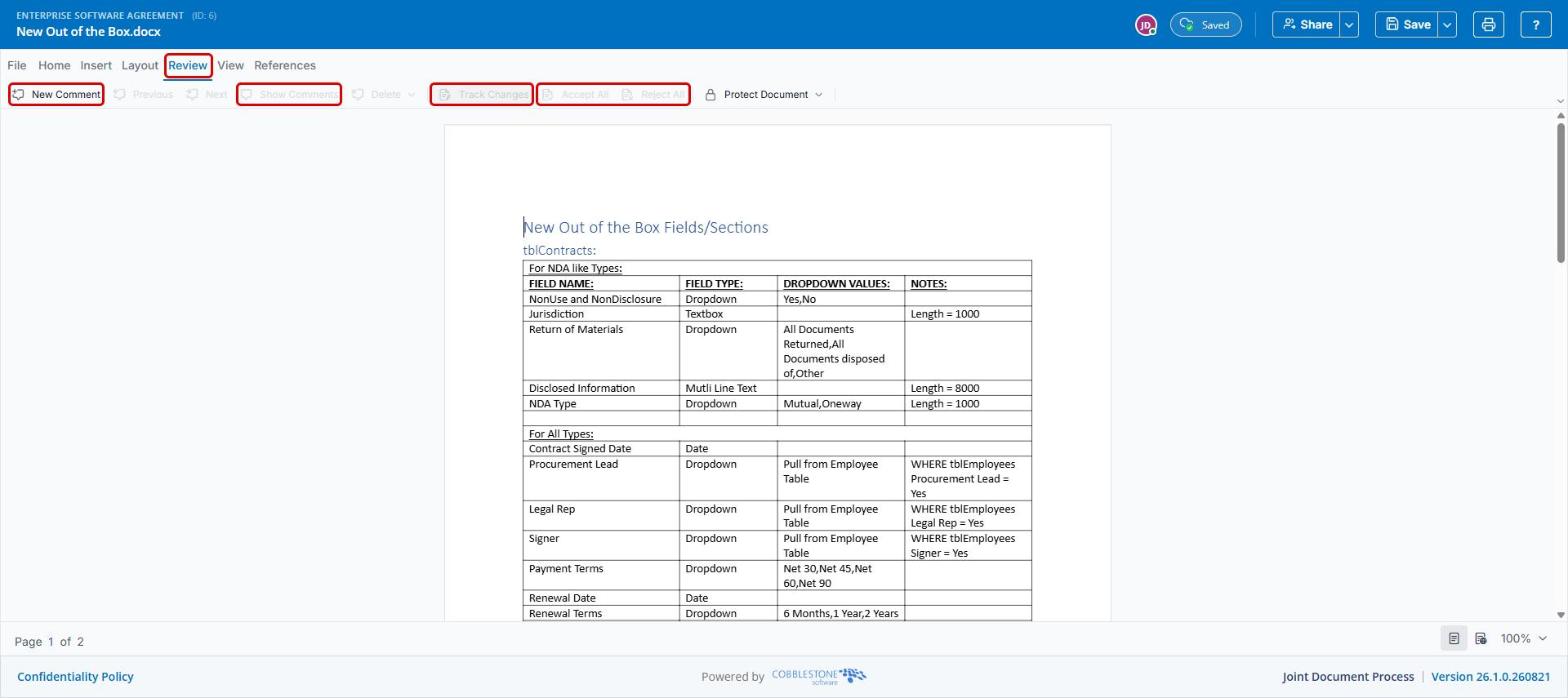Click the "FIELD TYPE:" header cell
The width and height of the screenshot is (1568, 698).
click(x=728, y=283)
